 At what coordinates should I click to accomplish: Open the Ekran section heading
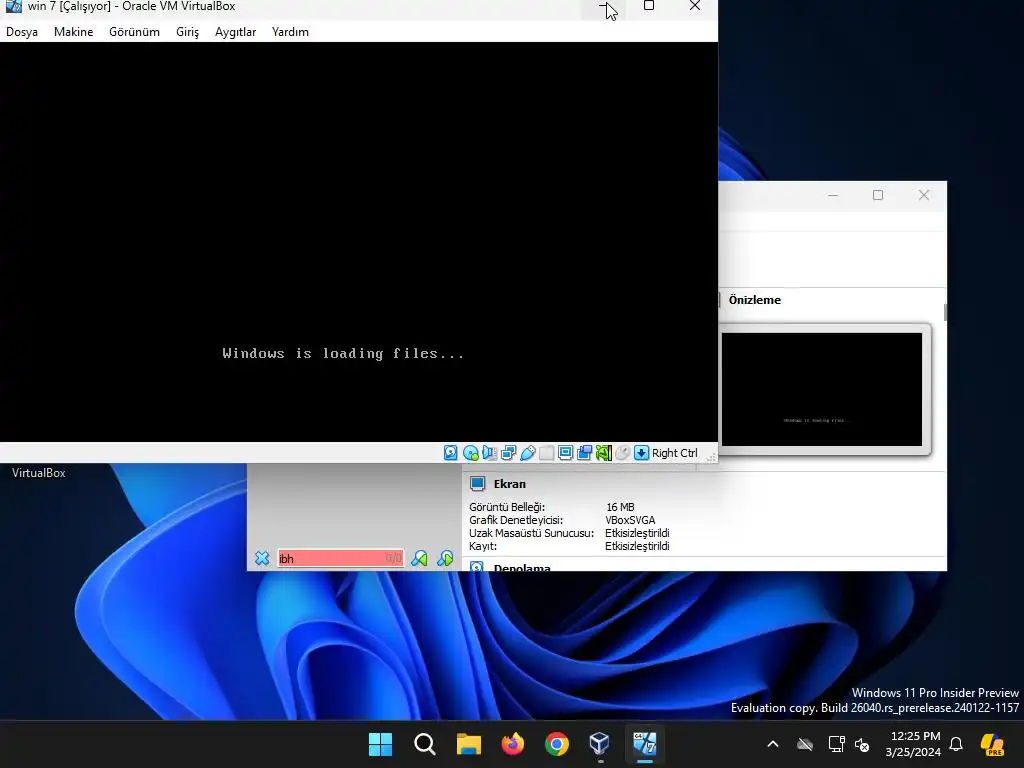coord(509,484)
